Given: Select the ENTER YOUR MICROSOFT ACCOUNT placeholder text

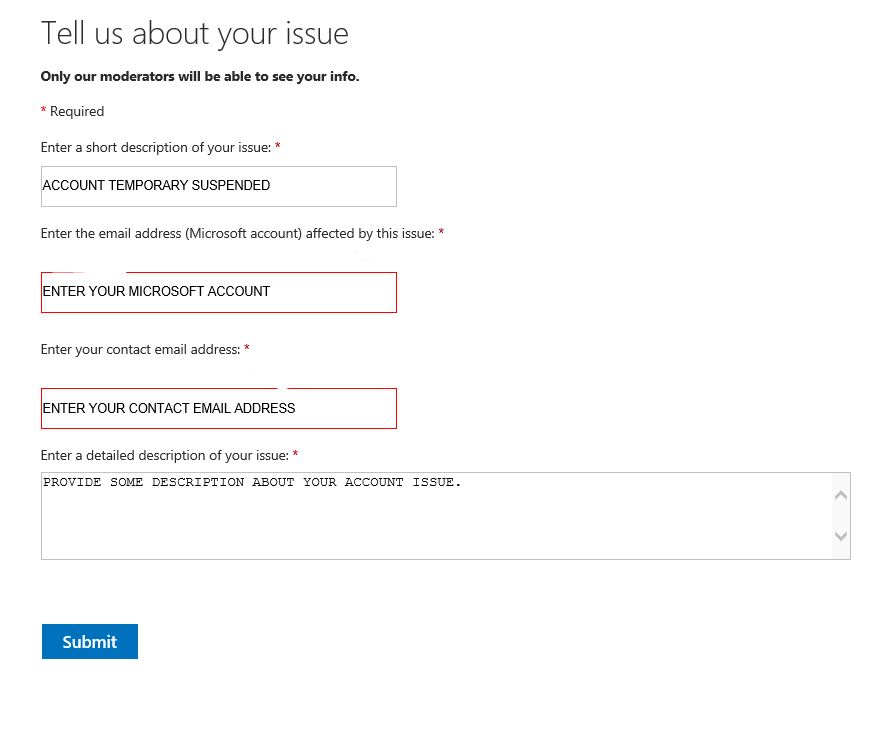Looking at the screenshot, I should point(156,291).
